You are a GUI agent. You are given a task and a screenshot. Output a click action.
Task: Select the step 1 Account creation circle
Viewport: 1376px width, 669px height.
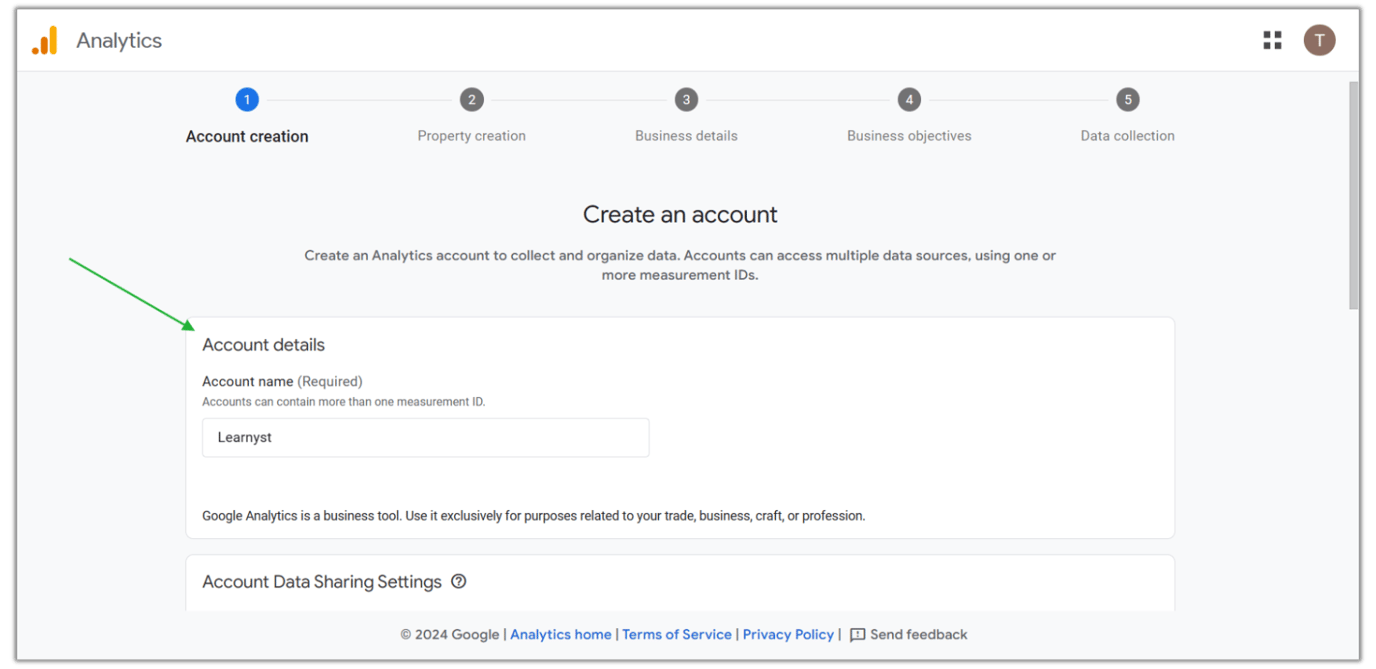click(247, 99)
